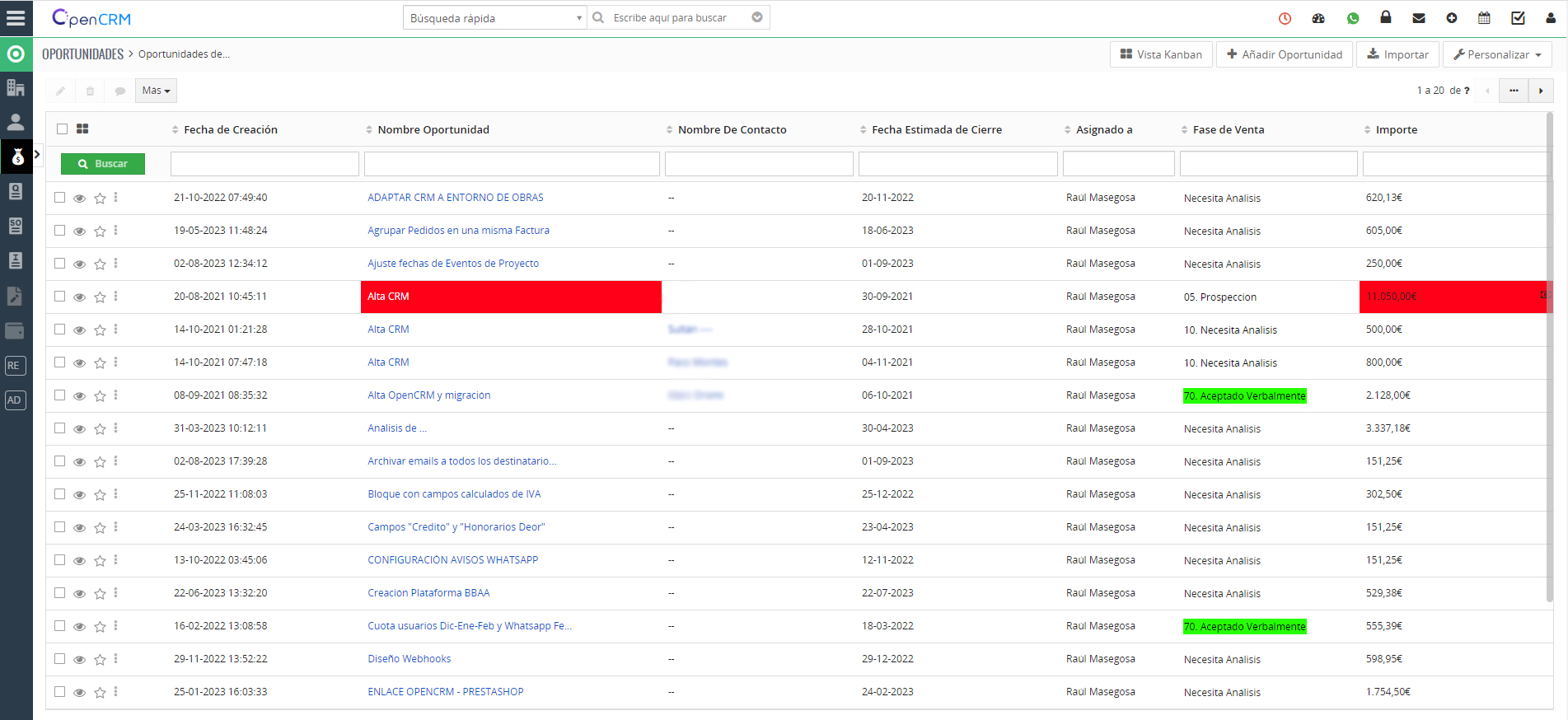Click the Importar button
The width and height of the screenshot is (1568, 720).
click(1397, 54)
